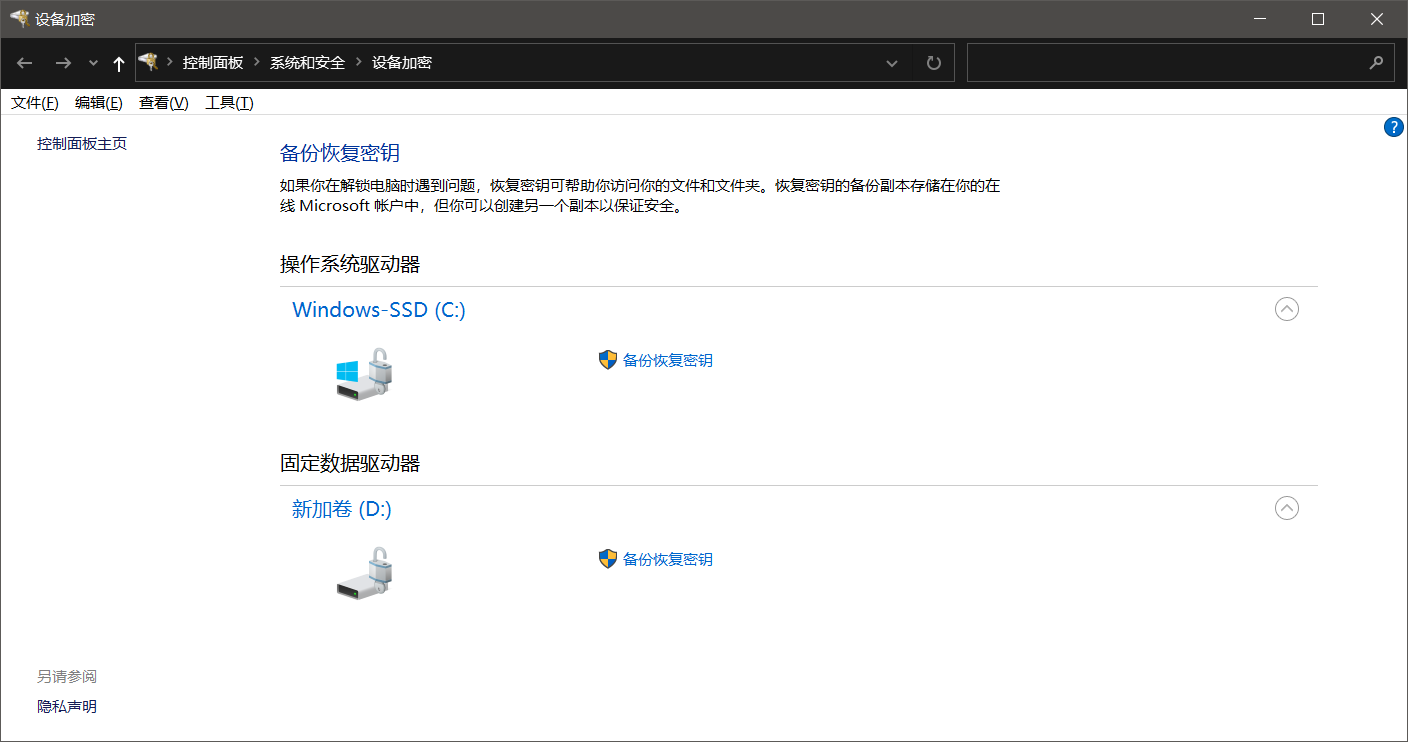Open the 文件(F) menu
The width and height of the screenshot is (1408, 742).
click(x=35, y=102)
